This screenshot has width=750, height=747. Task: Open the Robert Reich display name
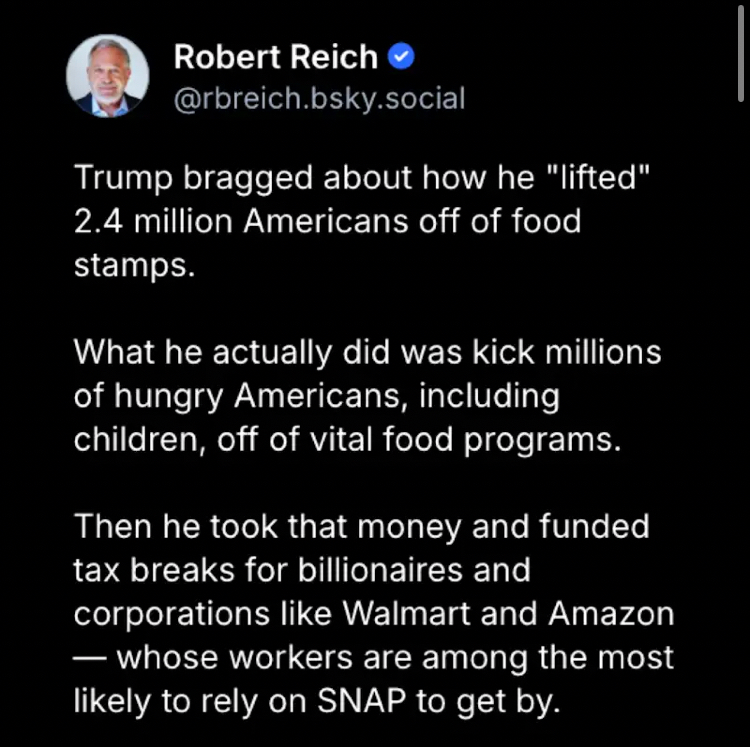[275, 57]
